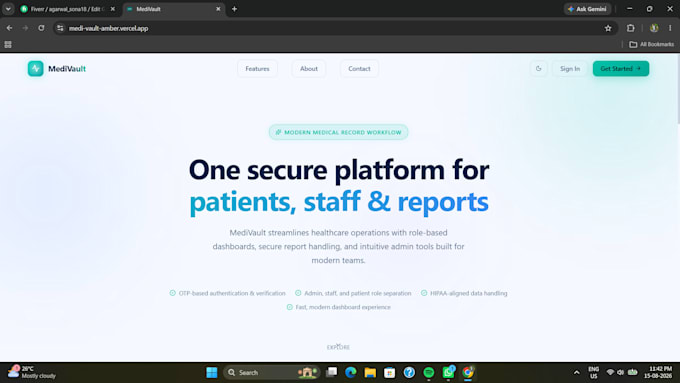The height and width of the screenshot is (383, 680).
Task: Go back to previous page
Action: 10,28
